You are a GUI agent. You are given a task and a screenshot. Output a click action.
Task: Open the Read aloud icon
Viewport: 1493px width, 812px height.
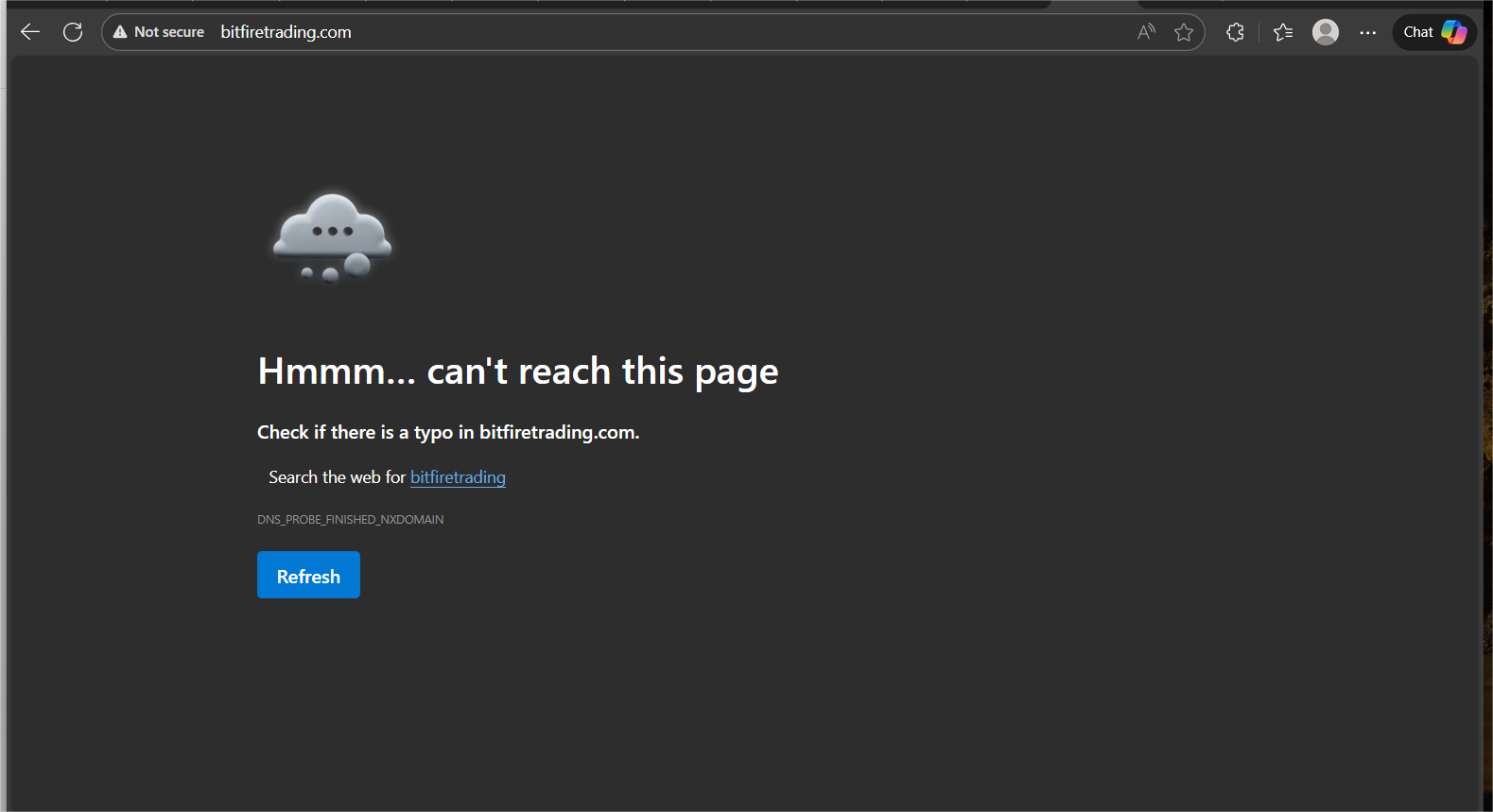pos(1146,32)
